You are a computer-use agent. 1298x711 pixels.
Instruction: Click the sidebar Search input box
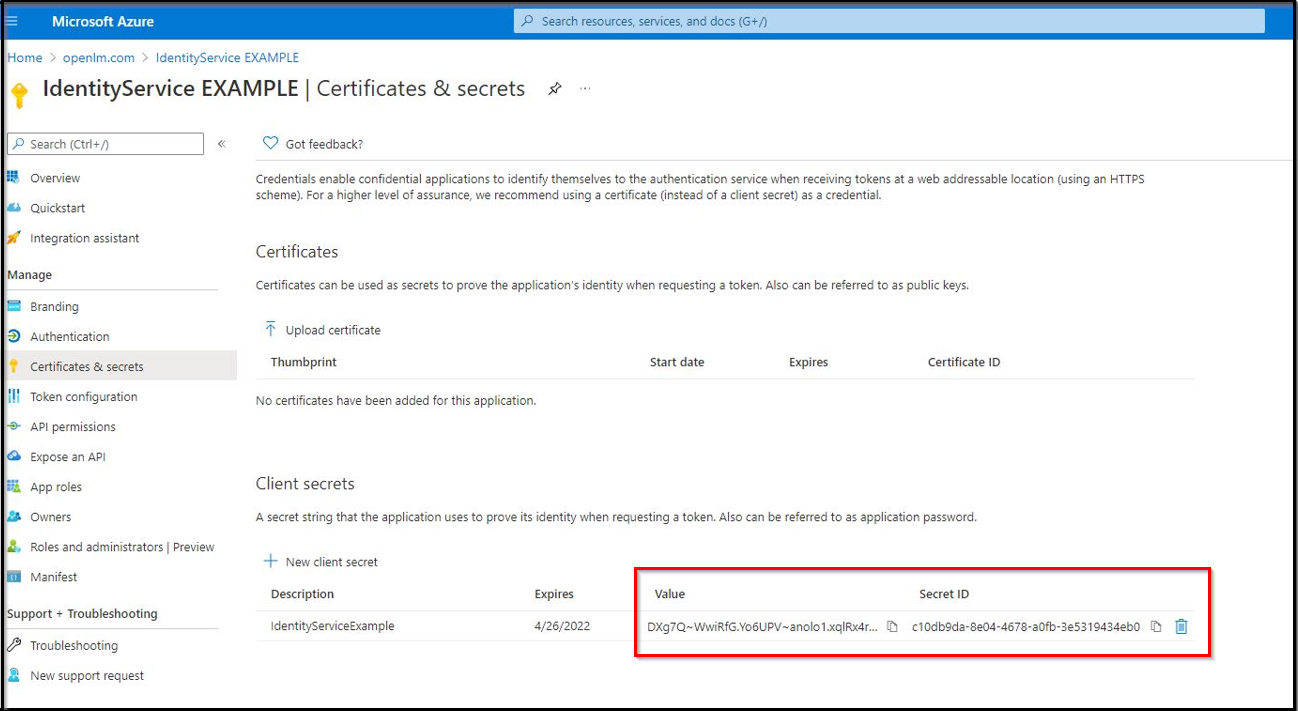tap(105, 144)
